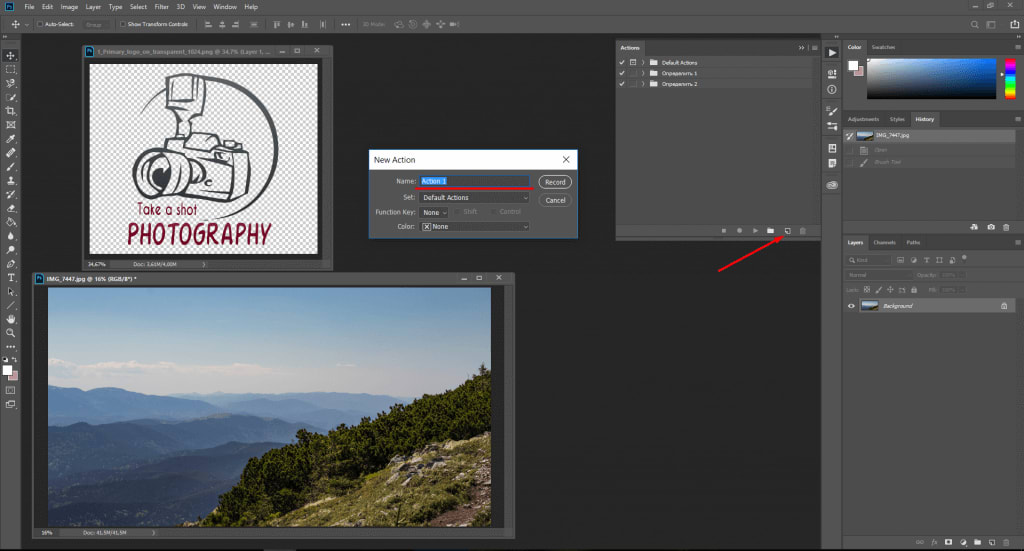Switch to the Channels tab
Screen dimensions: 1024x551
point(885,242)
